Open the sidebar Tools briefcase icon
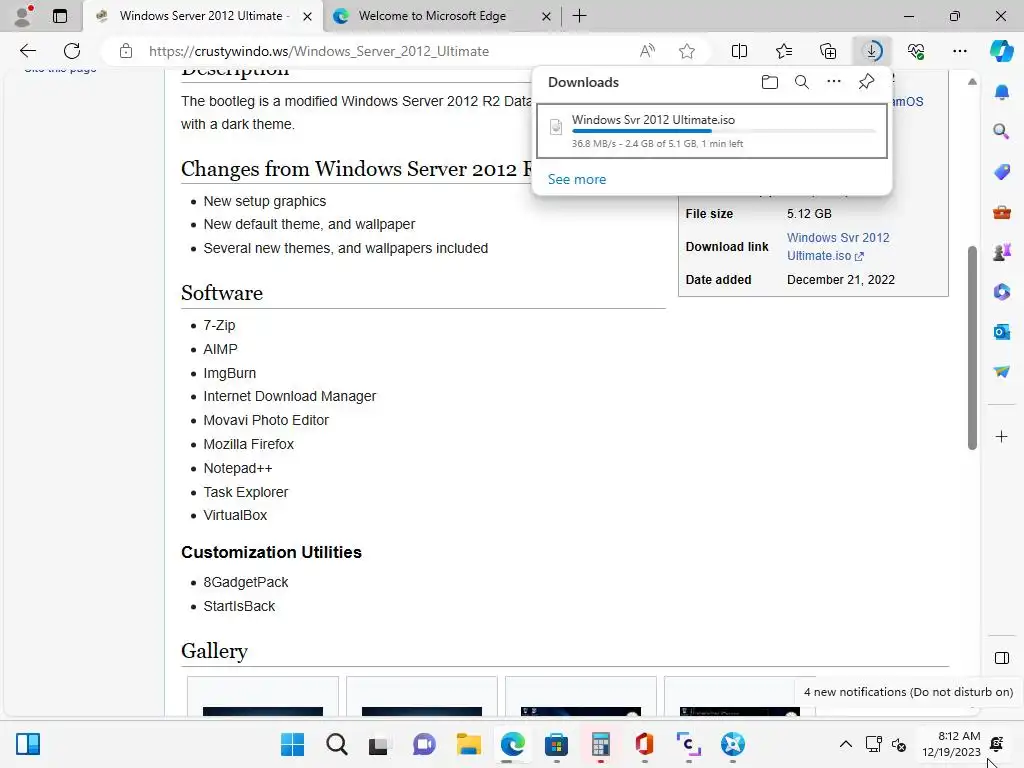The image size is (1024, 768). click(x=1001, y=212)
